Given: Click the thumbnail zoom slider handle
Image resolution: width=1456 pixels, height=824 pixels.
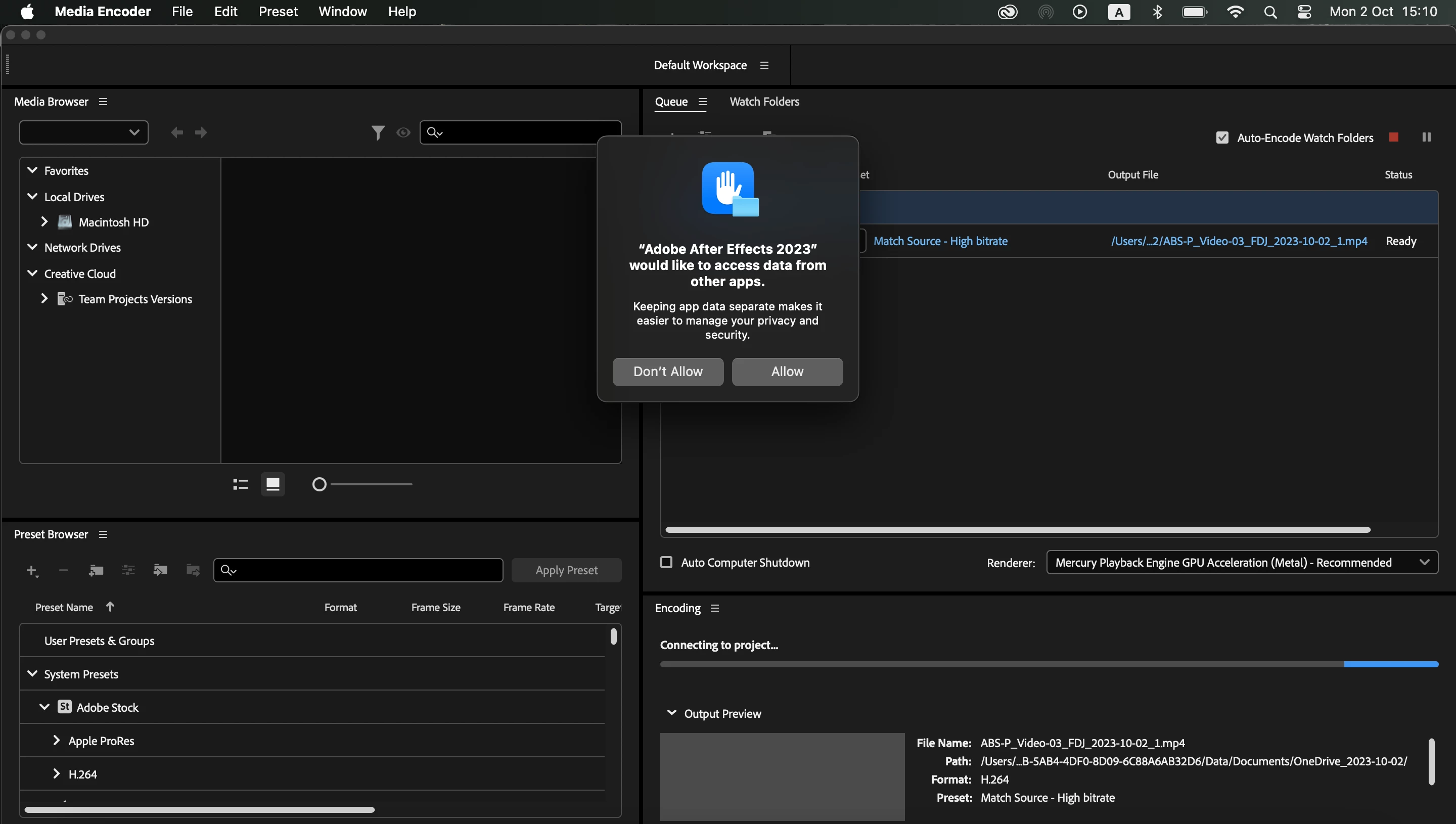Looking at the screenshot, I should coord(319,484).
